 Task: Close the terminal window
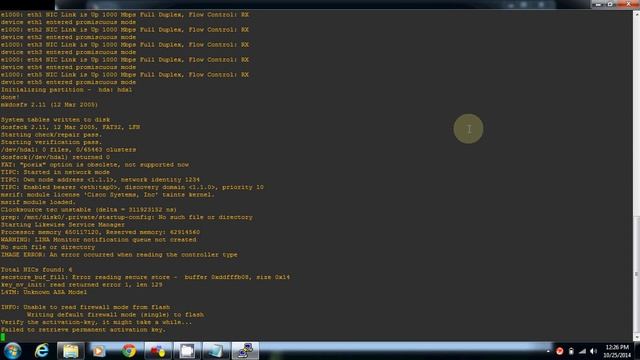(628, 4)
